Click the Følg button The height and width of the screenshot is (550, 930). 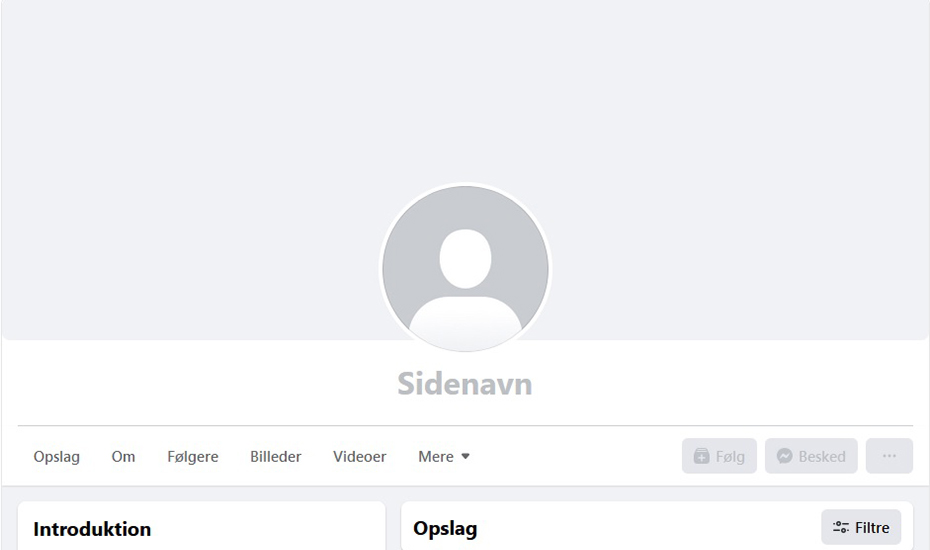pyautogui.click(x=719, y=456)
